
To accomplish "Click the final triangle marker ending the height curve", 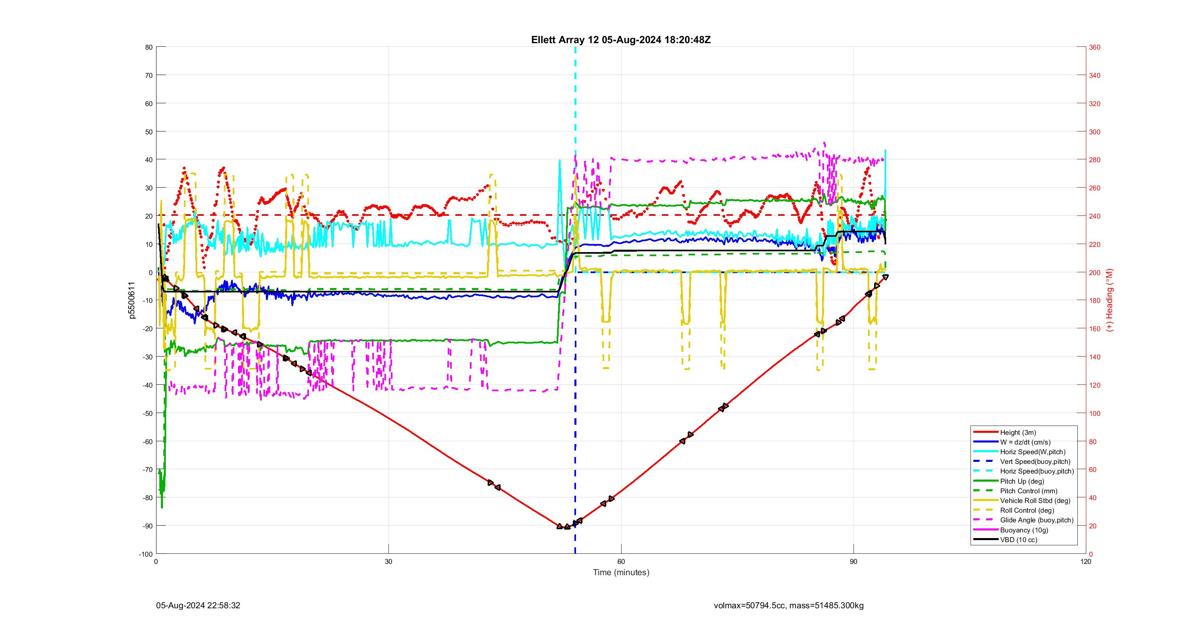I will (x=885, y=277).
